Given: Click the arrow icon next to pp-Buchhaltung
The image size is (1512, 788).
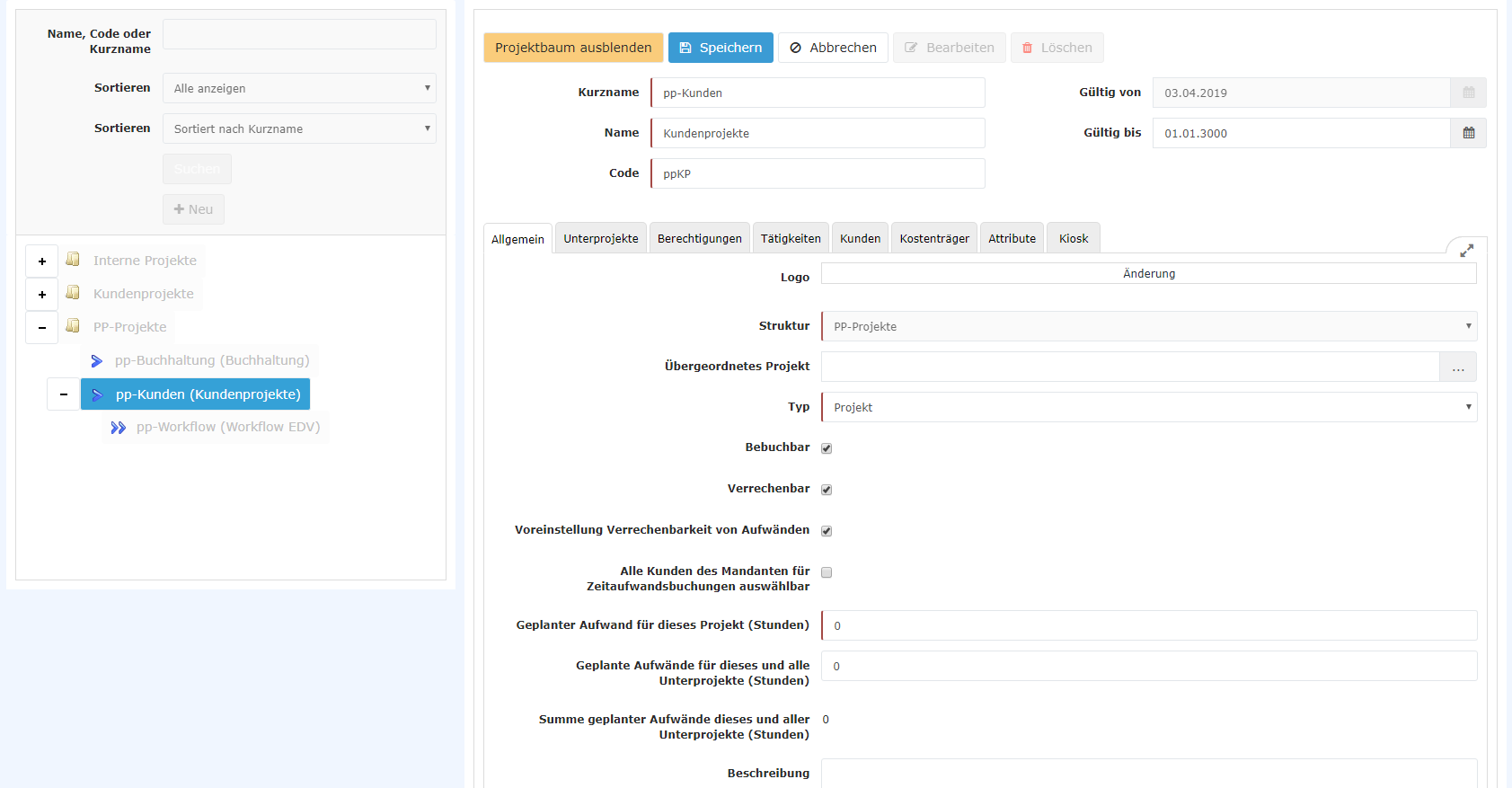Looking at the screenshot, I should 97,360.
